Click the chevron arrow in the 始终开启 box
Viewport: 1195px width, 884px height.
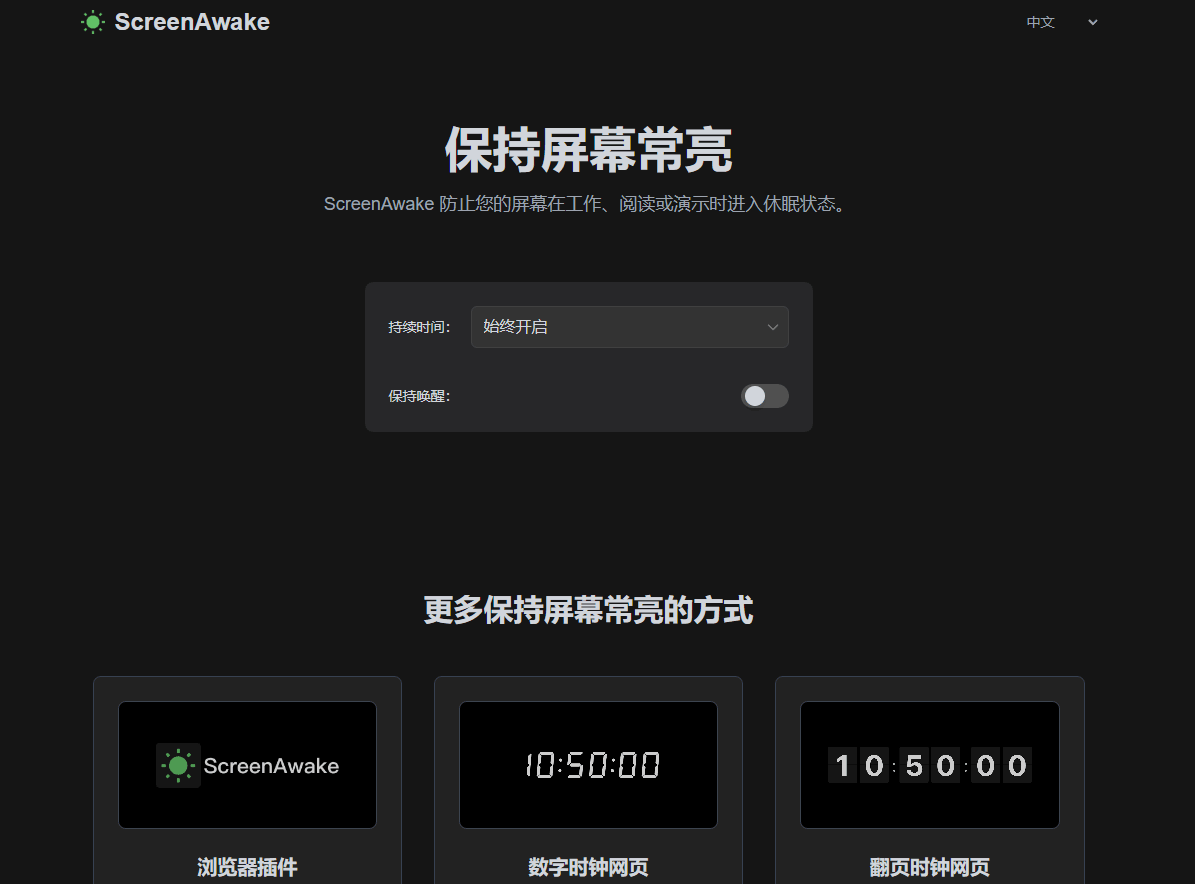tap(773, 327)
